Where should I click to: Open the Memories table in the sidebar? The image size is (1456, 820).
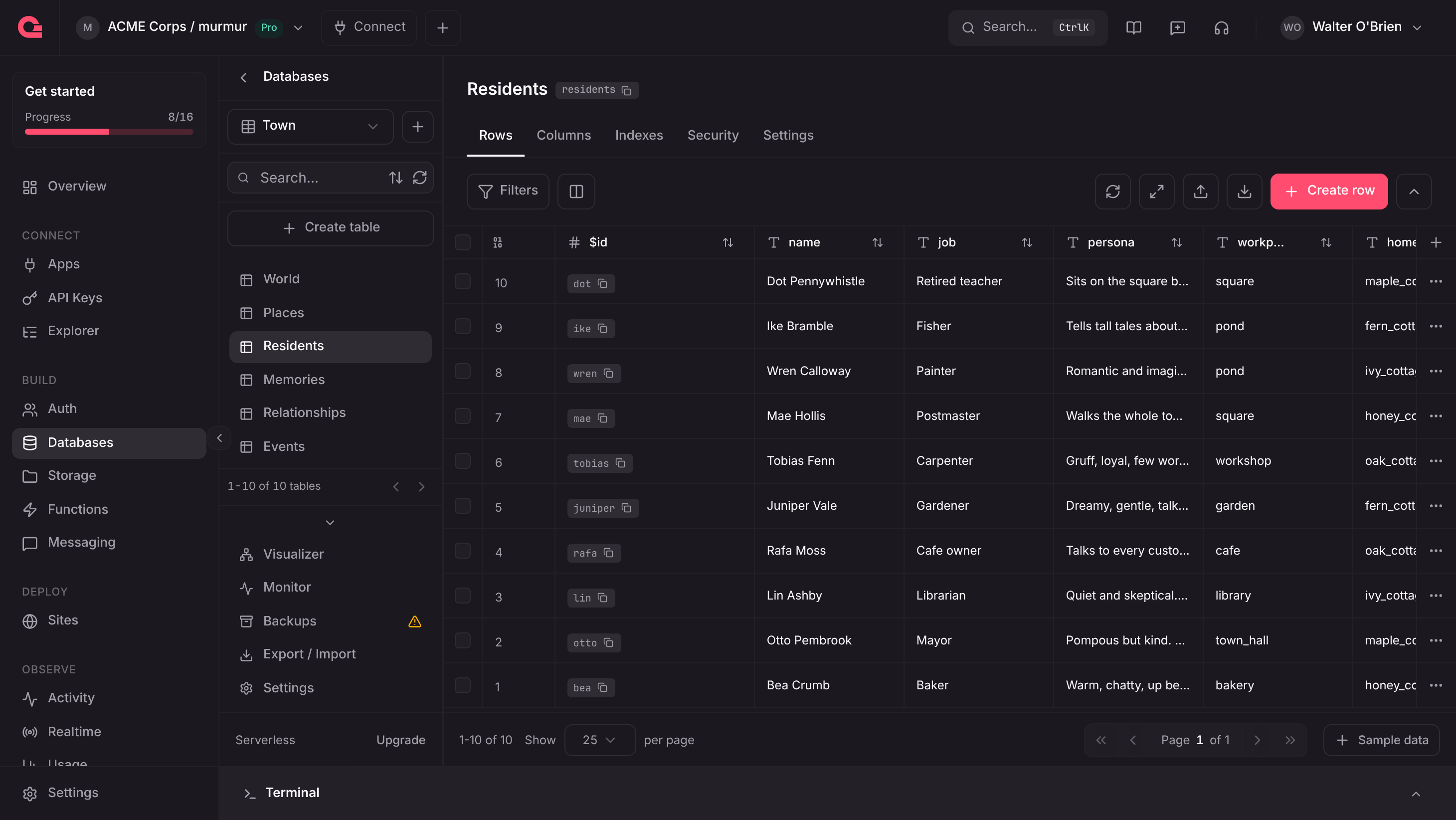click(331, 380)
